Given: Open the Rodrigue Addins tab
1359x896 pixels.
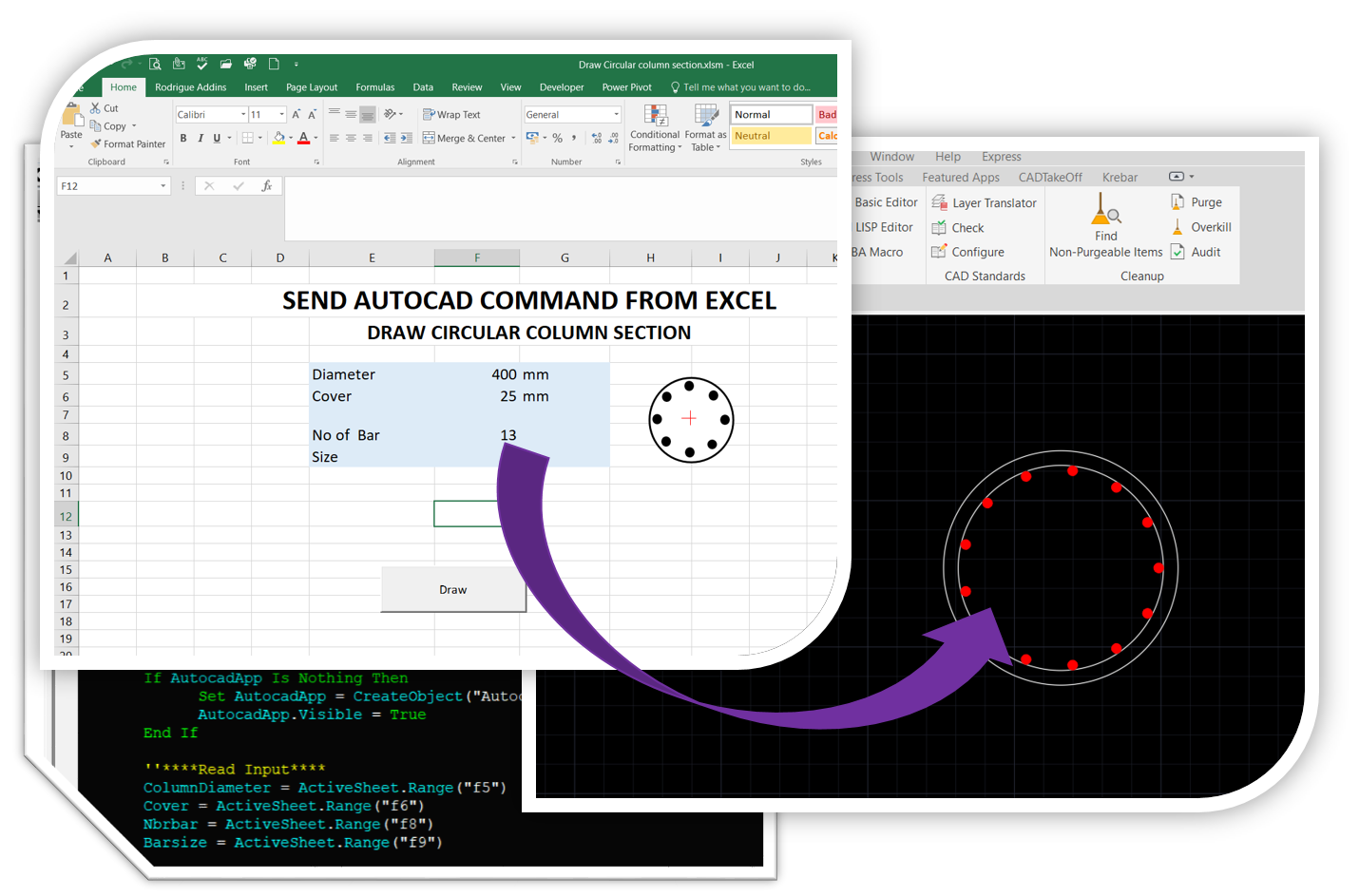Looking at the screenshot, I should 191,87.
